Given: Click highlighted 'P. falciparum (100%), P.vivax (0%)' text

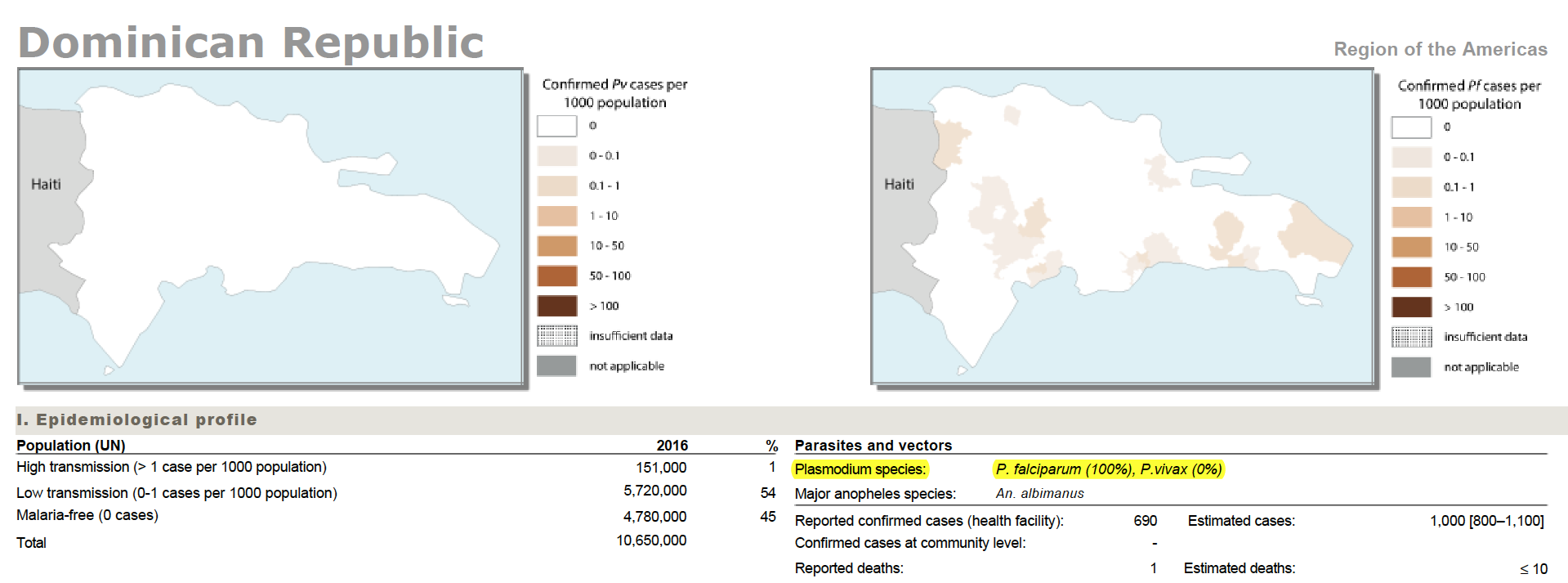Looking at the screenshot, I should (1109, 469).
